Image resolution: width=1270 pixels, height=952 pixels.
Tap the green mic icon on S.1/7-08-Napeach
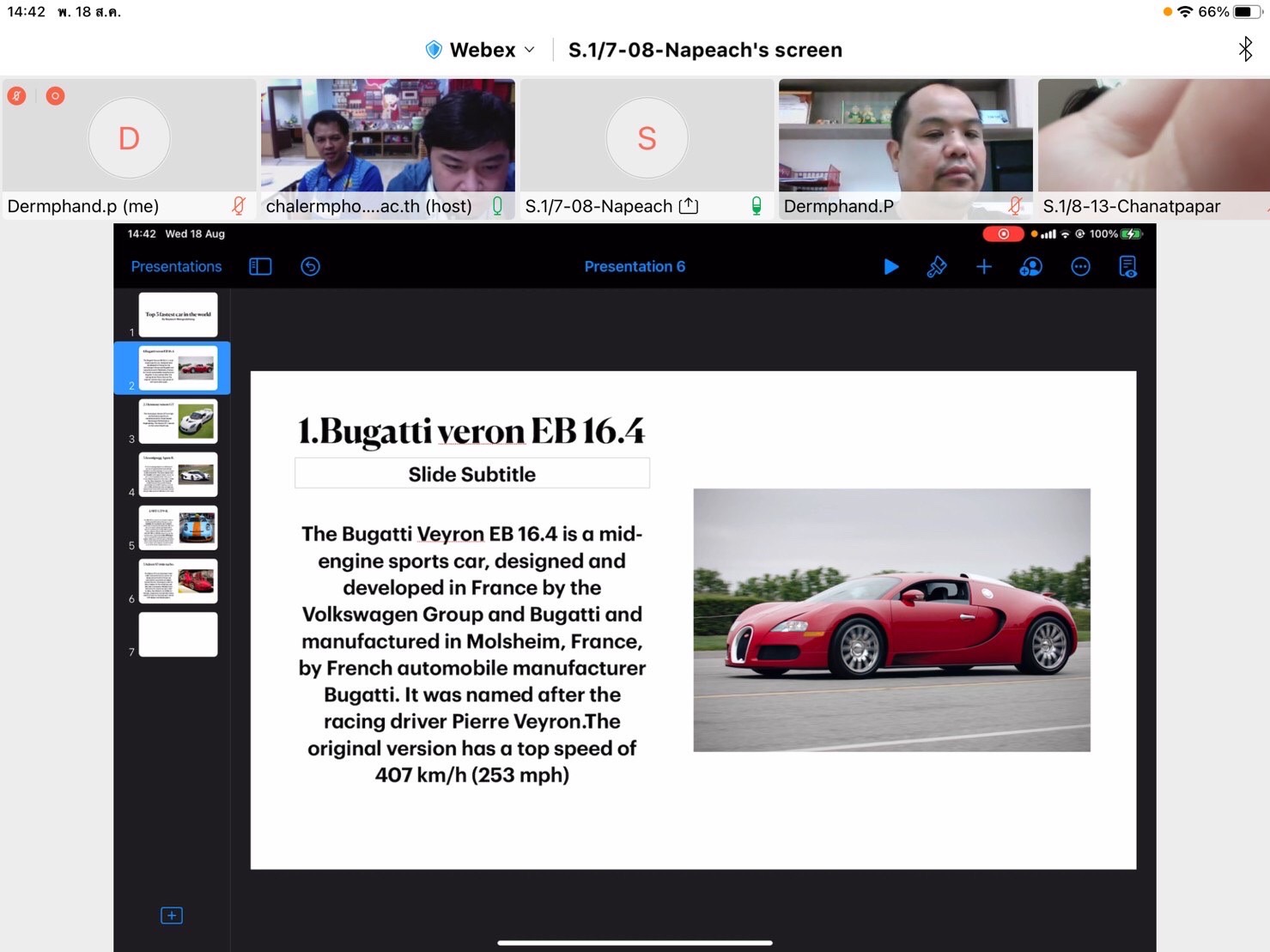click(x=757, y=206)
